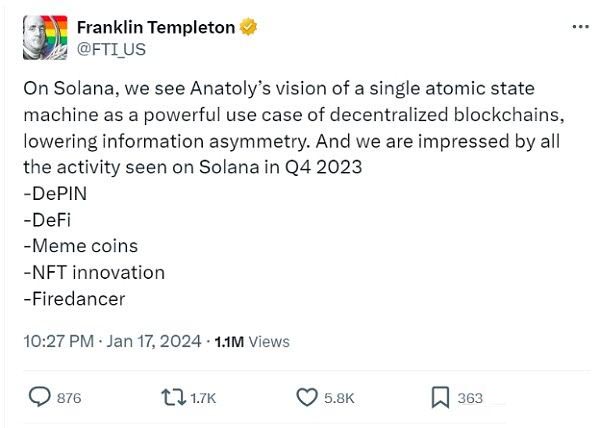Click the 363 bookmarks count
The image size is (600, 428).
(x=470, y=398)
